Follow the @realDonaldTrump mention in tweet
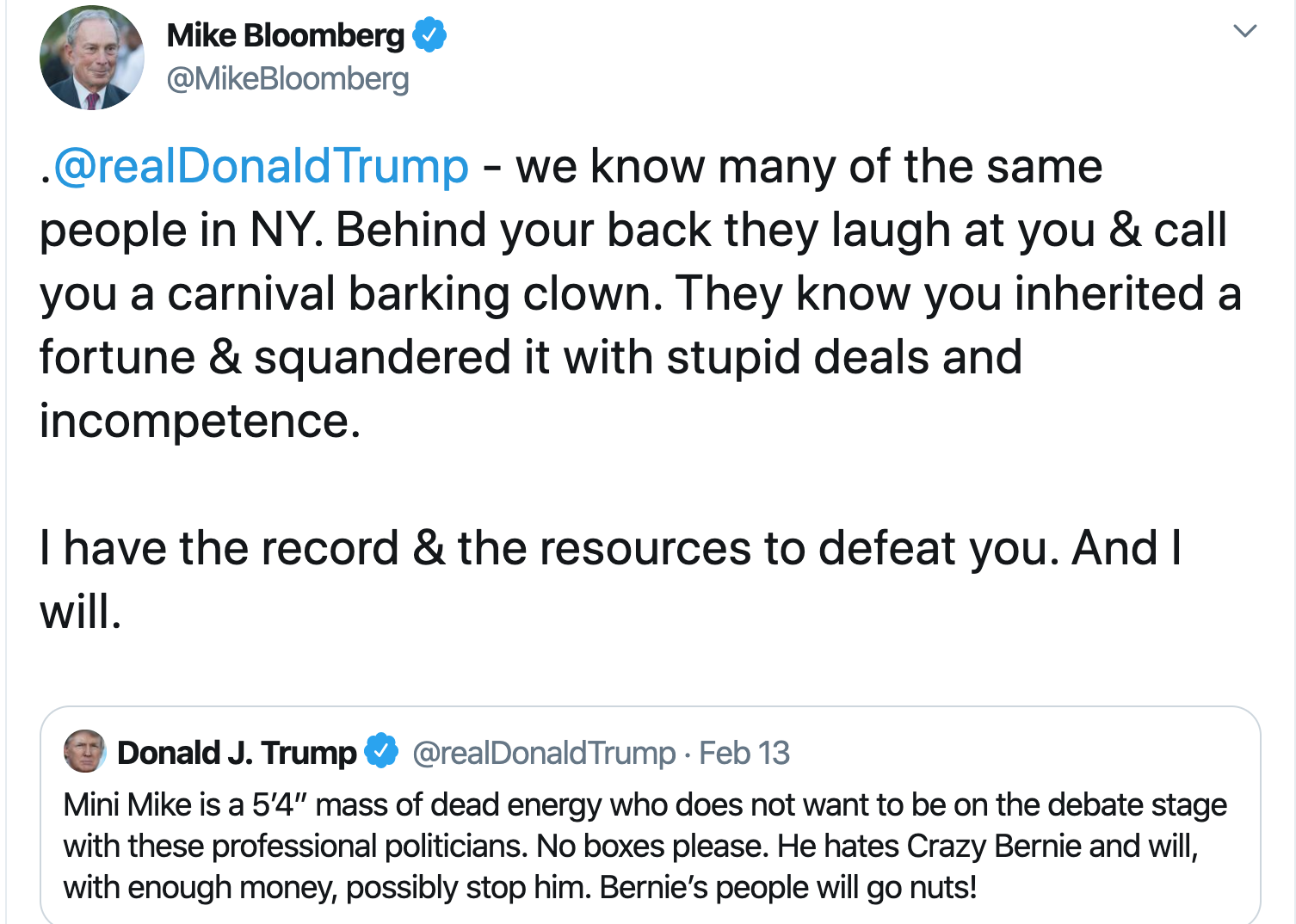 coord(261,166)
